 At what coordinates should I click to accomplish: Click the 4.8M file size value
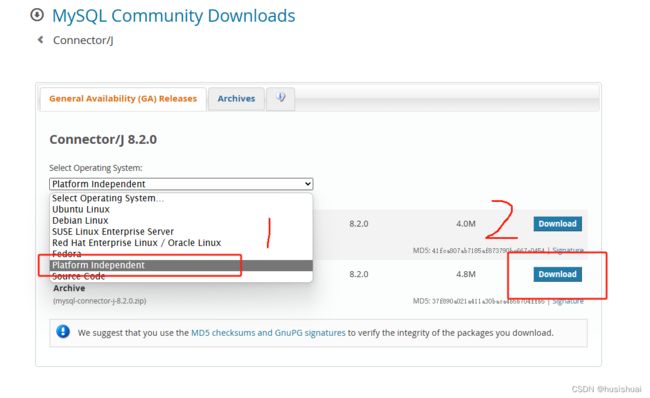coord(466,274)
